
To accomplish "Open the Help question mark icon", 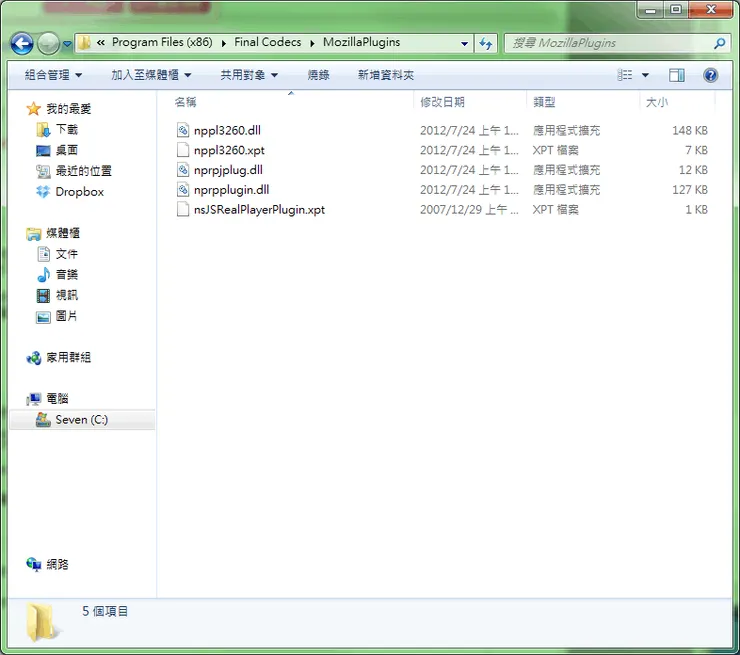I will [710, 75].
